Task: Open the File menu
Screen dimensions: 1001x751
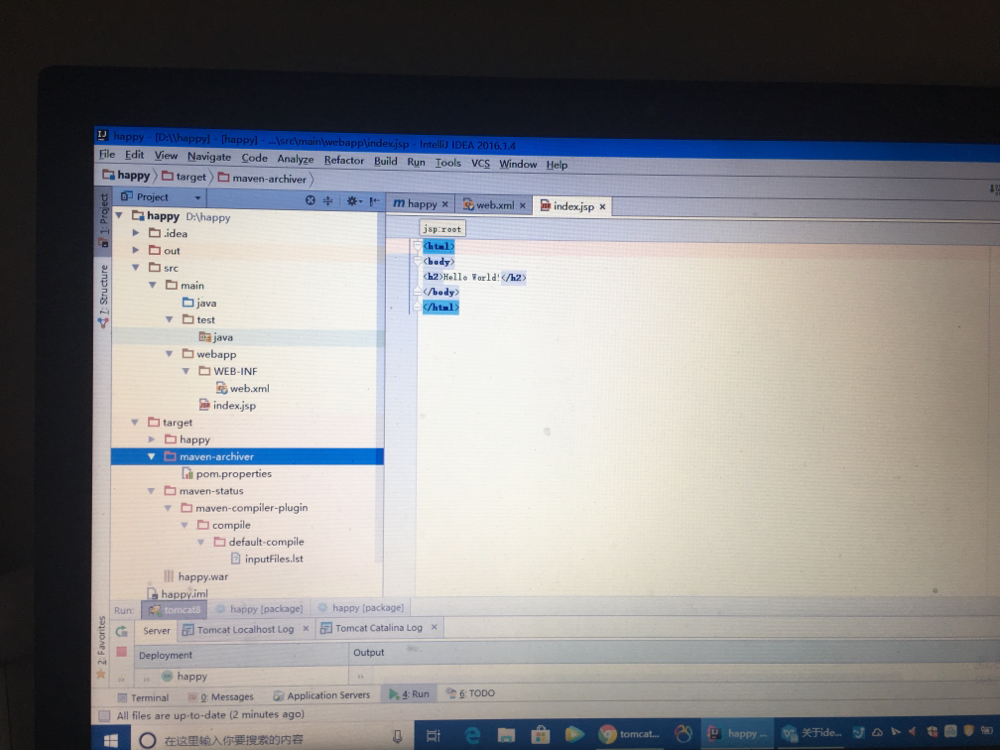Action: click(107, 155)
